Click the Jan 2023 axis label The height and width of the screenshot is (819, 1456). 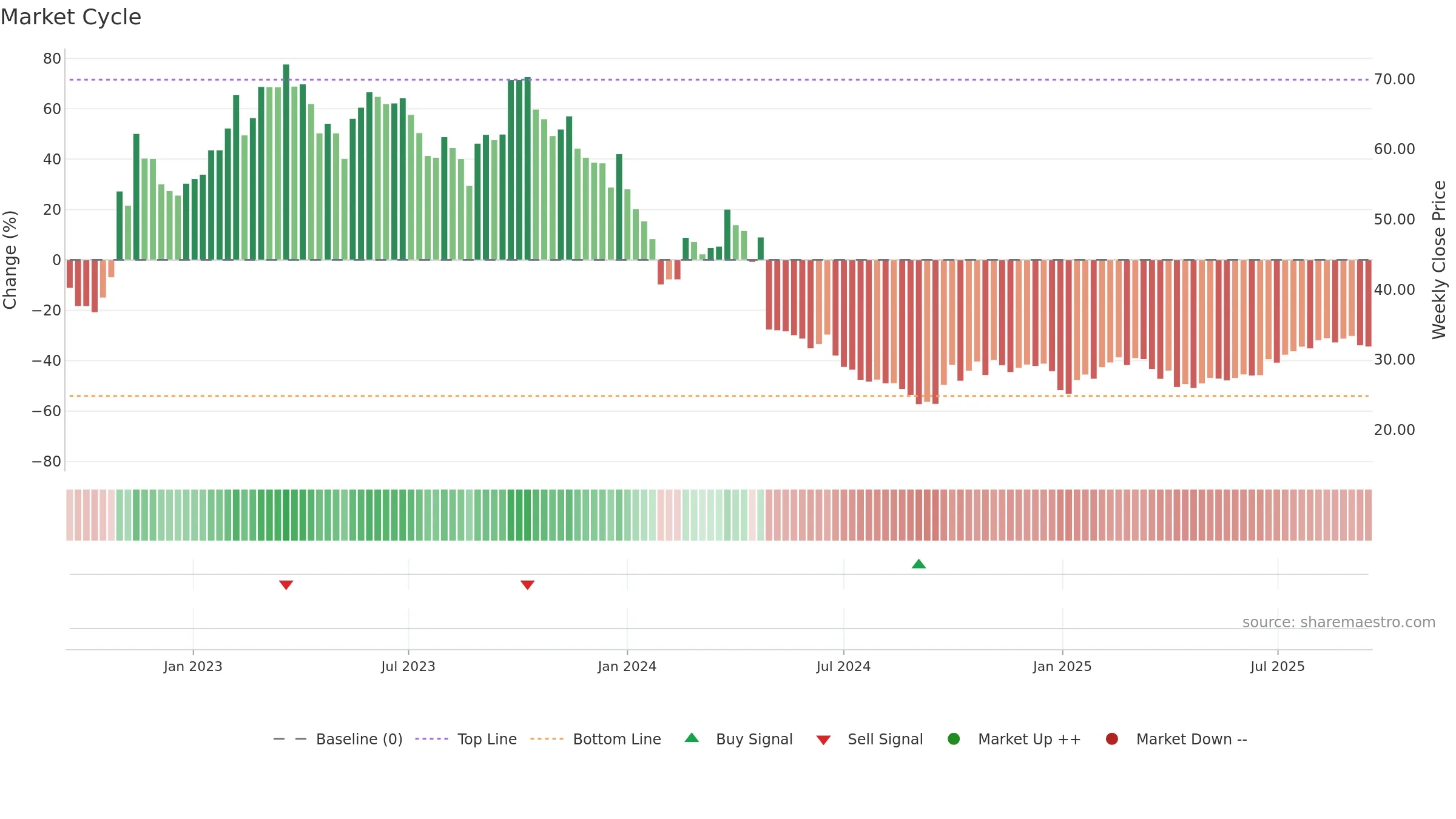[x=193, y=666]
